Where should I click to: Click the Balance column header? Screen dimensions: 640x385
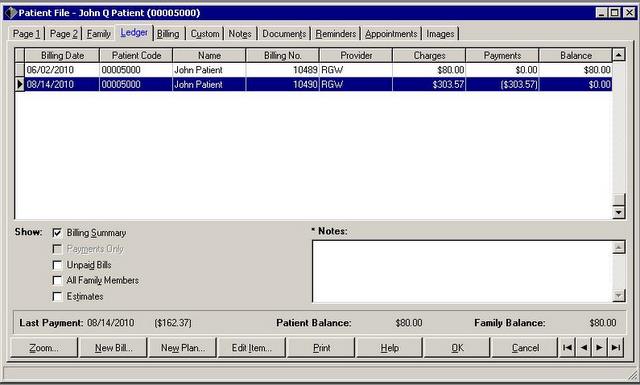click(576, 55)
